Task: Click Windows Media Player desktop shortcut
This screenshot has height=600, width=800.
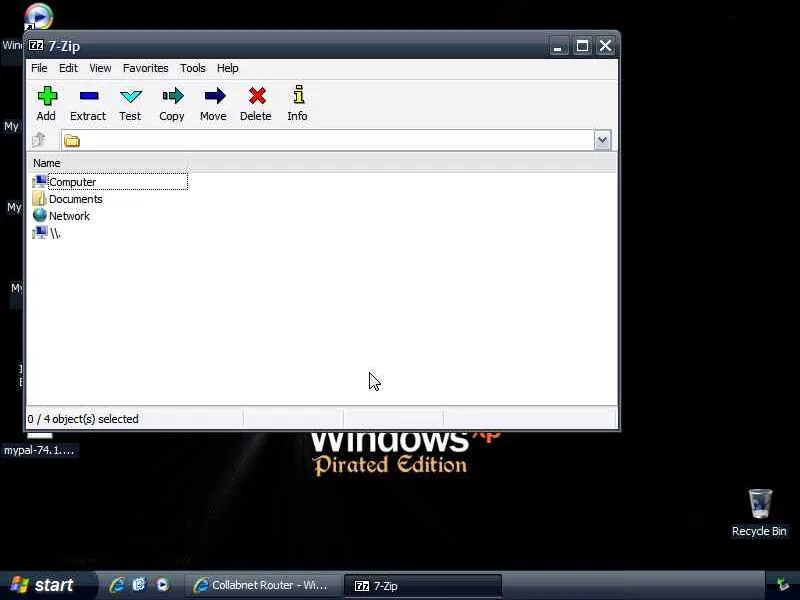Action: (x=39, y=16)
